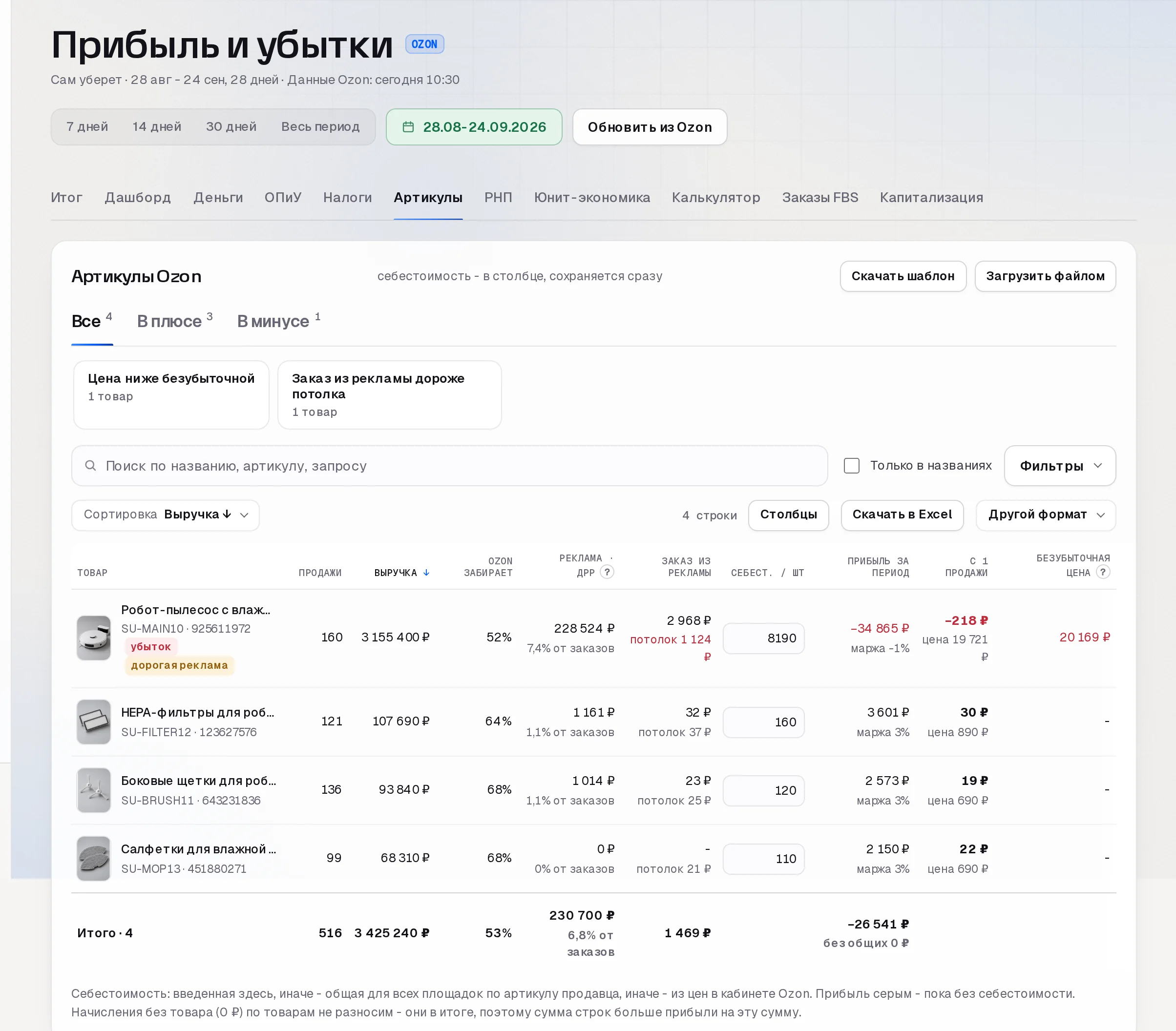The image size is (1176, 1031).
Task: Open the Заказы FBS tab
Action: click(x=820, y=197)
